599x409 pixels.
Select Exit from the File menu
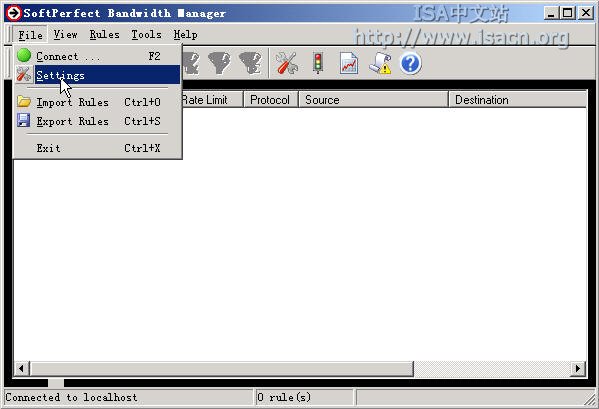click(x=97, y=148)
